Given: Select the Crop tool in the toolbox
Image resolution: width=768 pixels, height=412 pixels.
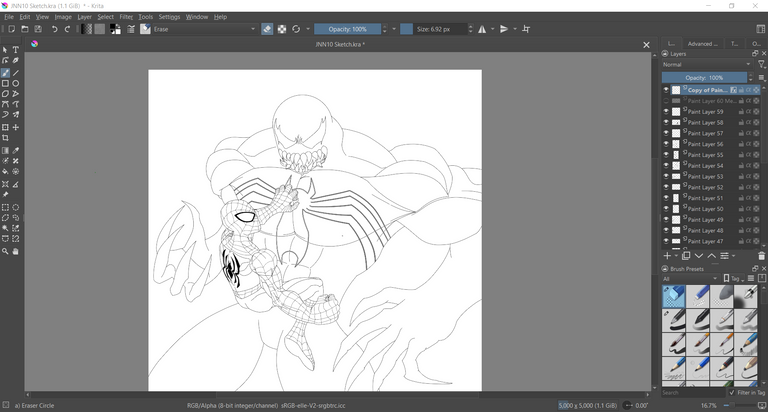Looking at the screenshot, I should tap(5, 138).
